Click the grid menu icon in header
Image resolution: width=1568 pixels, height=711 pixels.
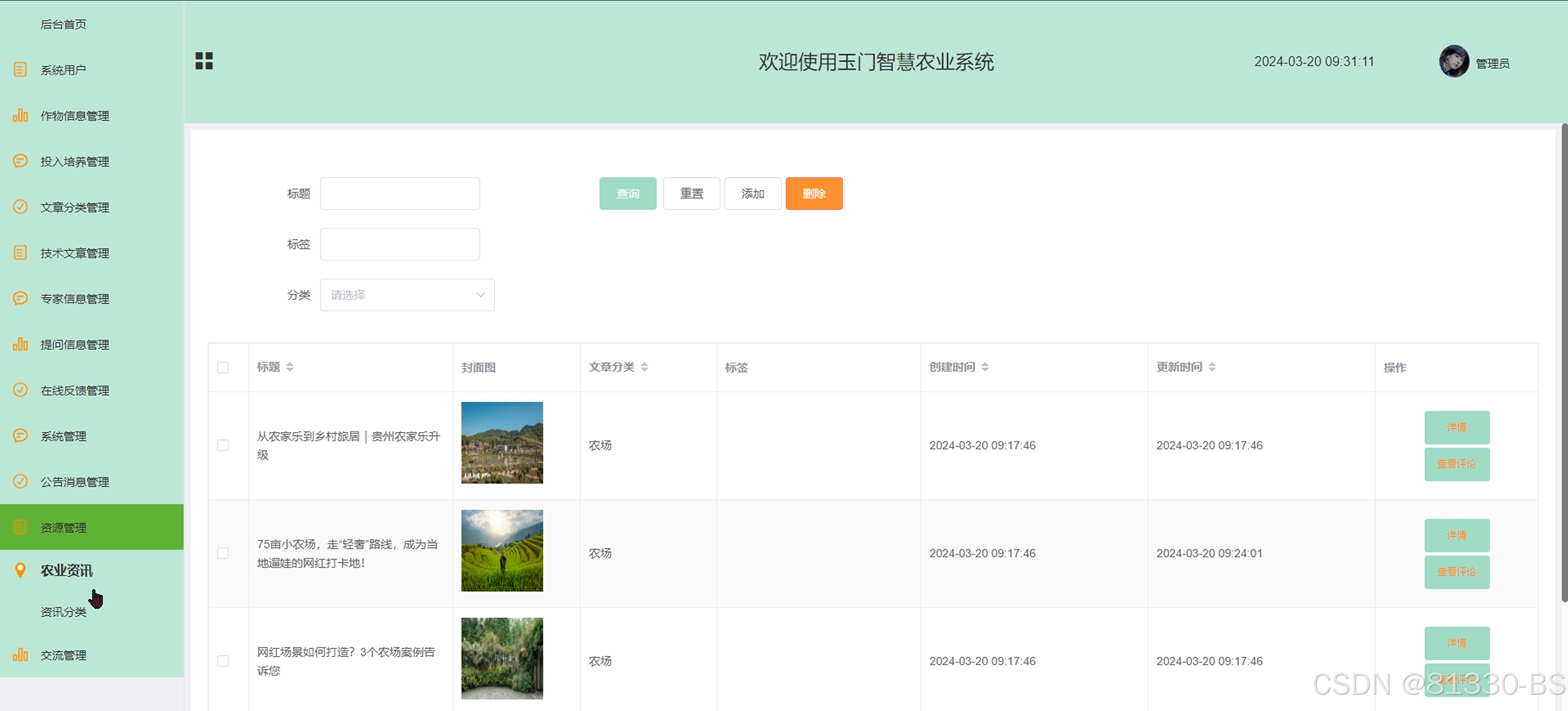pyautogui.click(x=204, y=61)
